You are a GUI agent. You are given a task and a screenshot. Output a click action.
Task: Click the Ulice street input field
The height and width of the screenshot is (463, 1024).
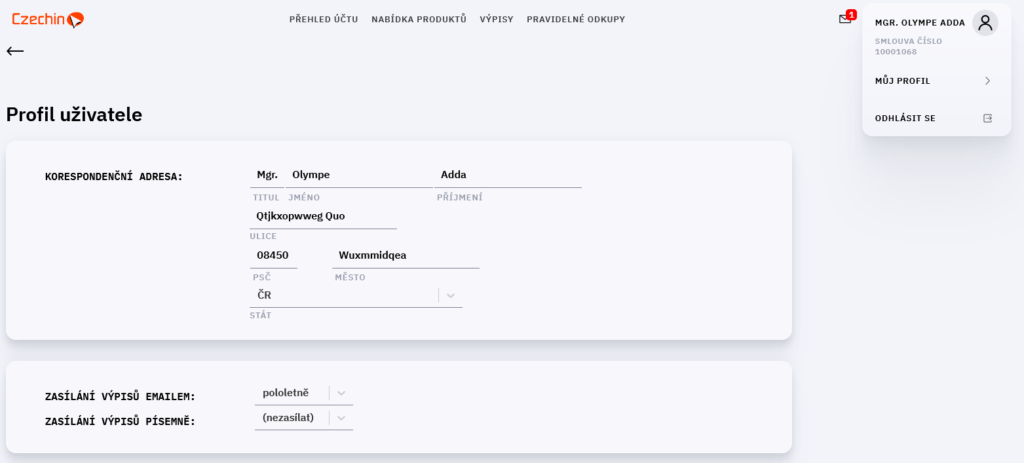(x=323, y=216)
